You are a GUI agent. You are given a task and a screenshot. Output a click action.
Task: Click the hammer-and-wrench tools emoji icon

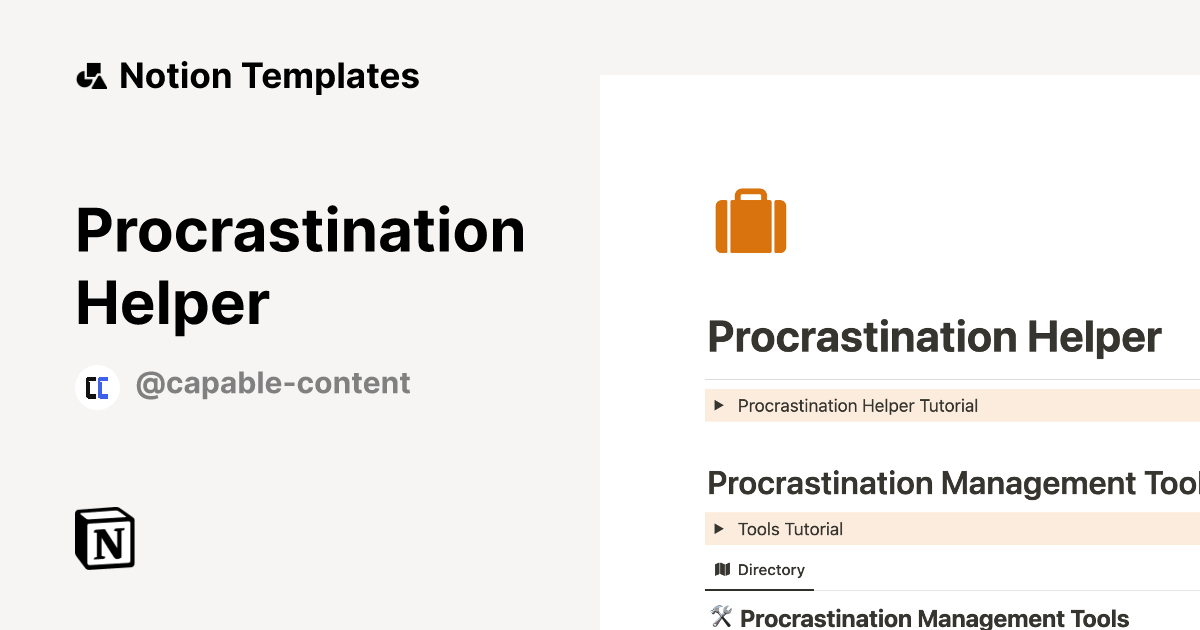(x=720, y=617)
